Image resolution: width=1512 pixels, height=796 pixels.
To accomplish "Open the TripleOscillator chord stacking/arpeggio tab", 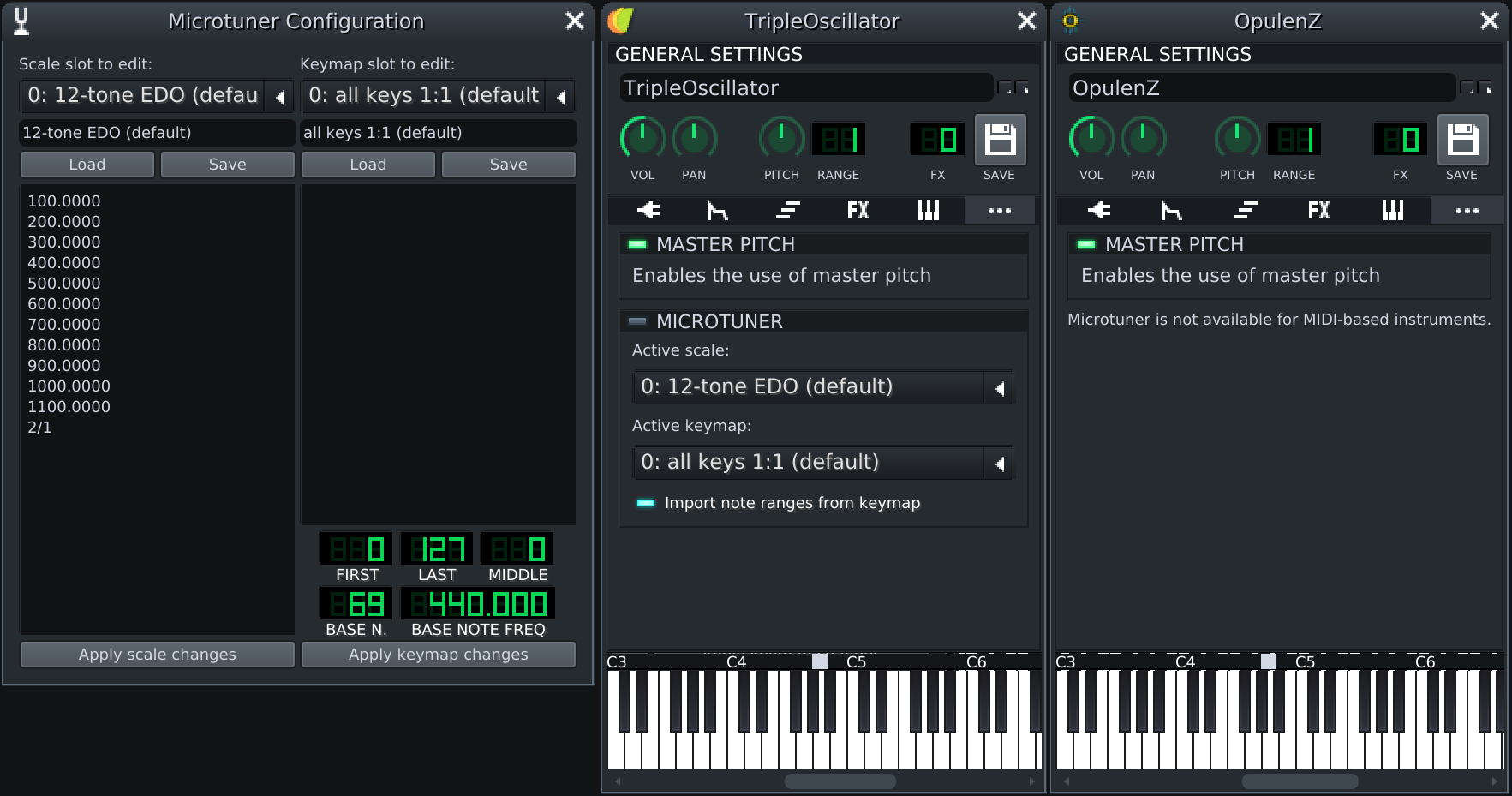I will (x=787, y=210).
